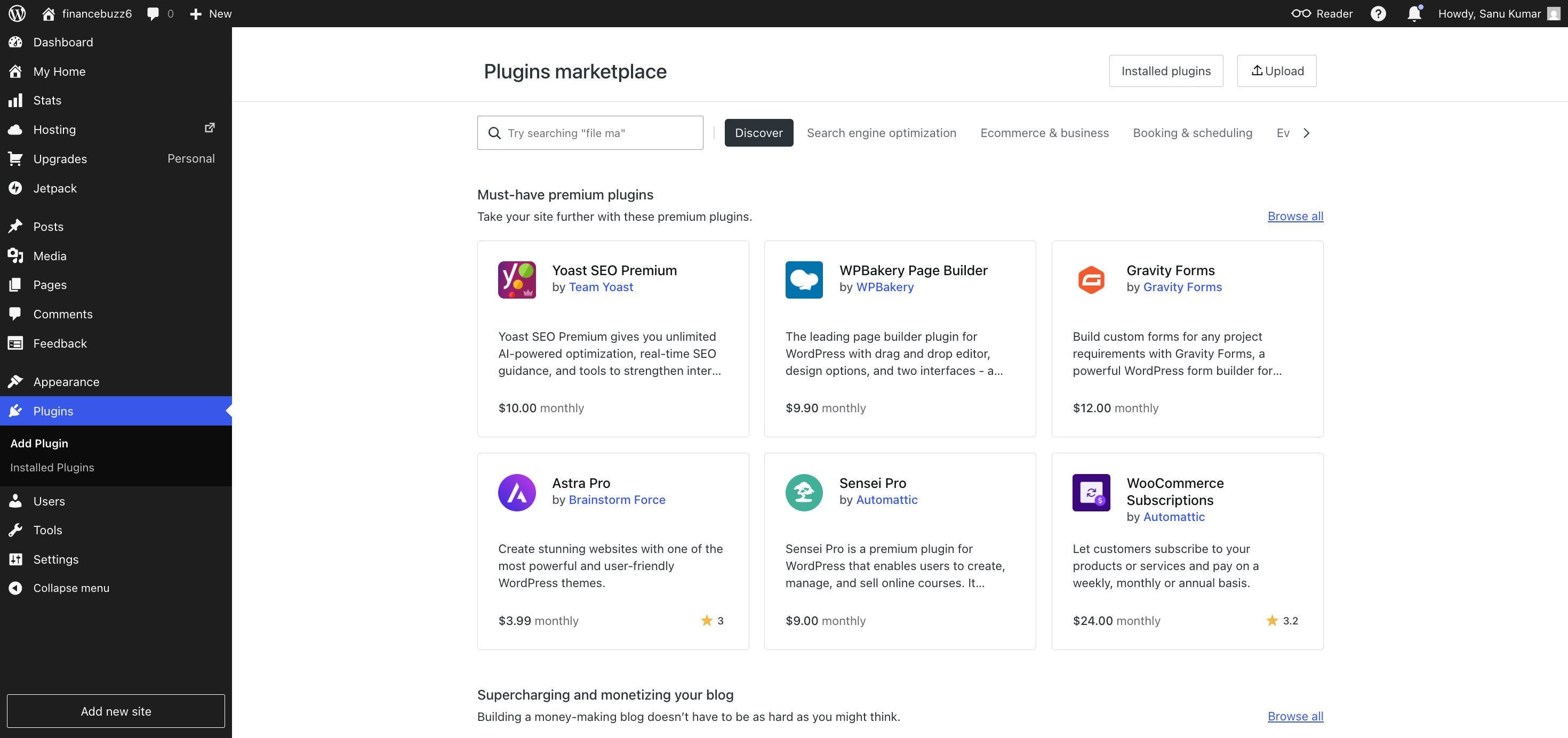Click the Collapse menu arrow icon

click(16, 588)
